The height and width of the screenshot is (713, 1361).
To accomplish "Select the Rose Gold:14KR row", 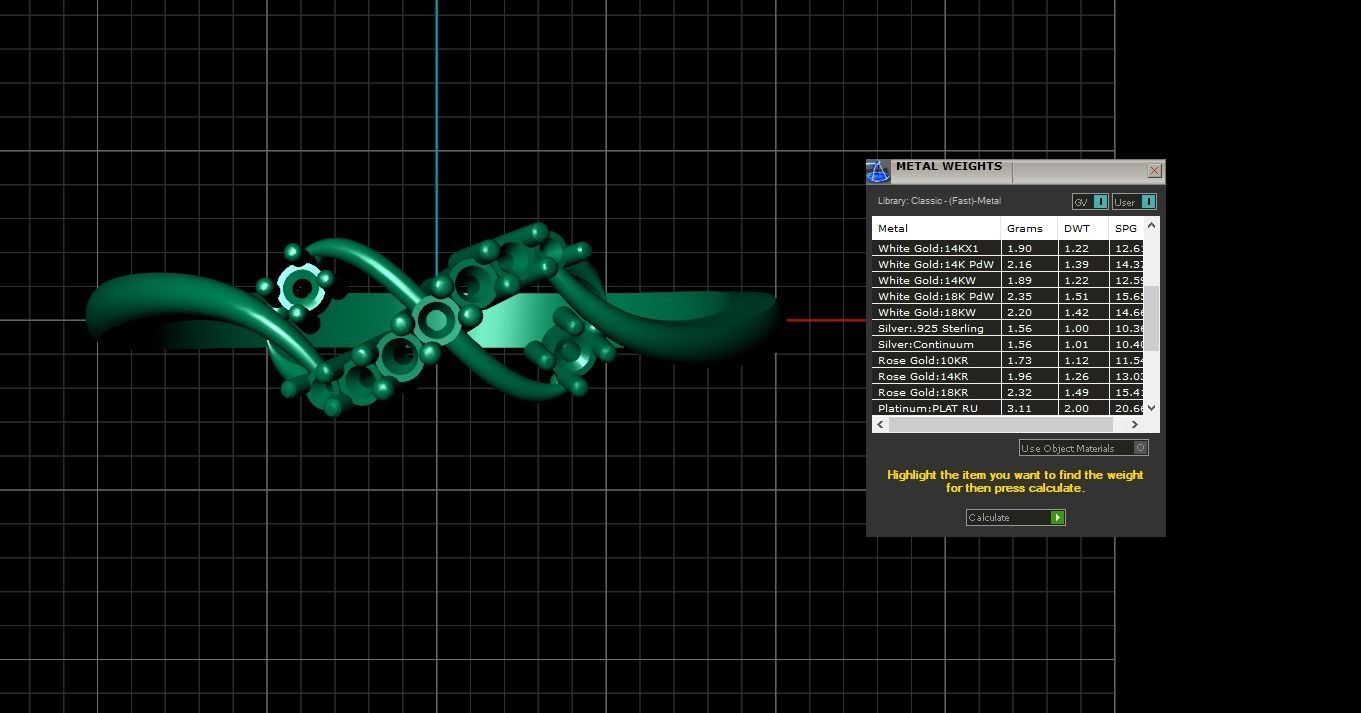I will 1008,376.
